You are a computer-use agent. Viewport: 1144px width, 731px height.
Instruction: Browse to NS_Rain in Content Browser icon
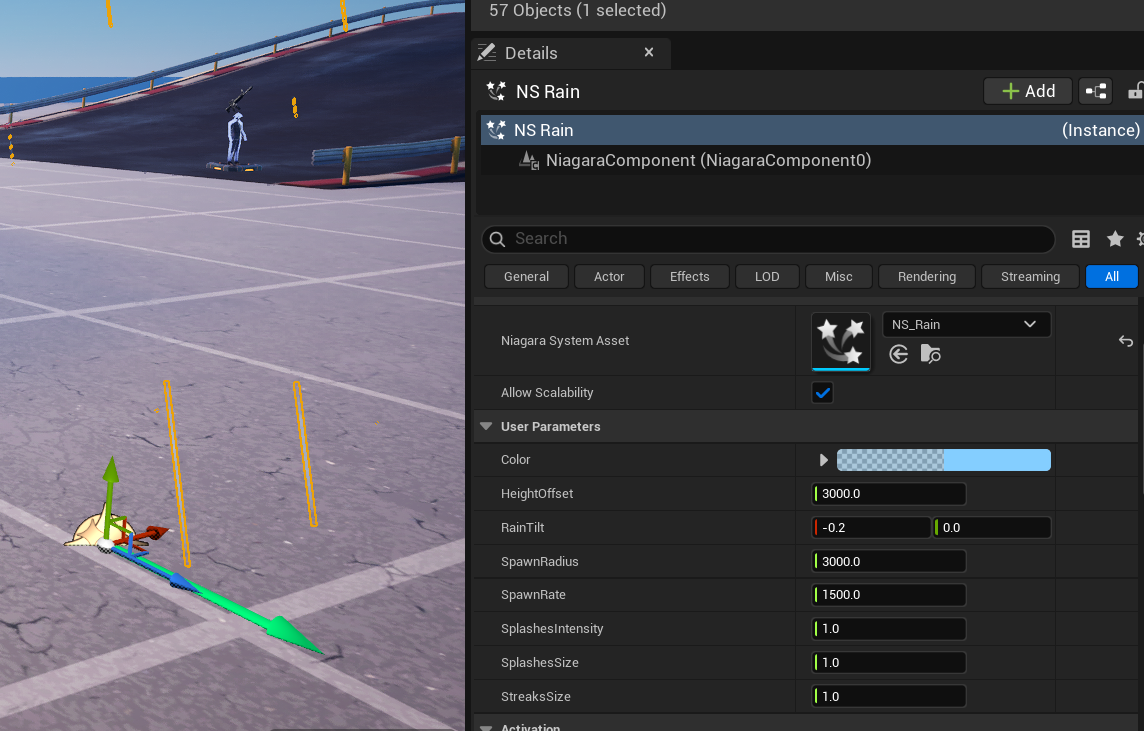930,355
